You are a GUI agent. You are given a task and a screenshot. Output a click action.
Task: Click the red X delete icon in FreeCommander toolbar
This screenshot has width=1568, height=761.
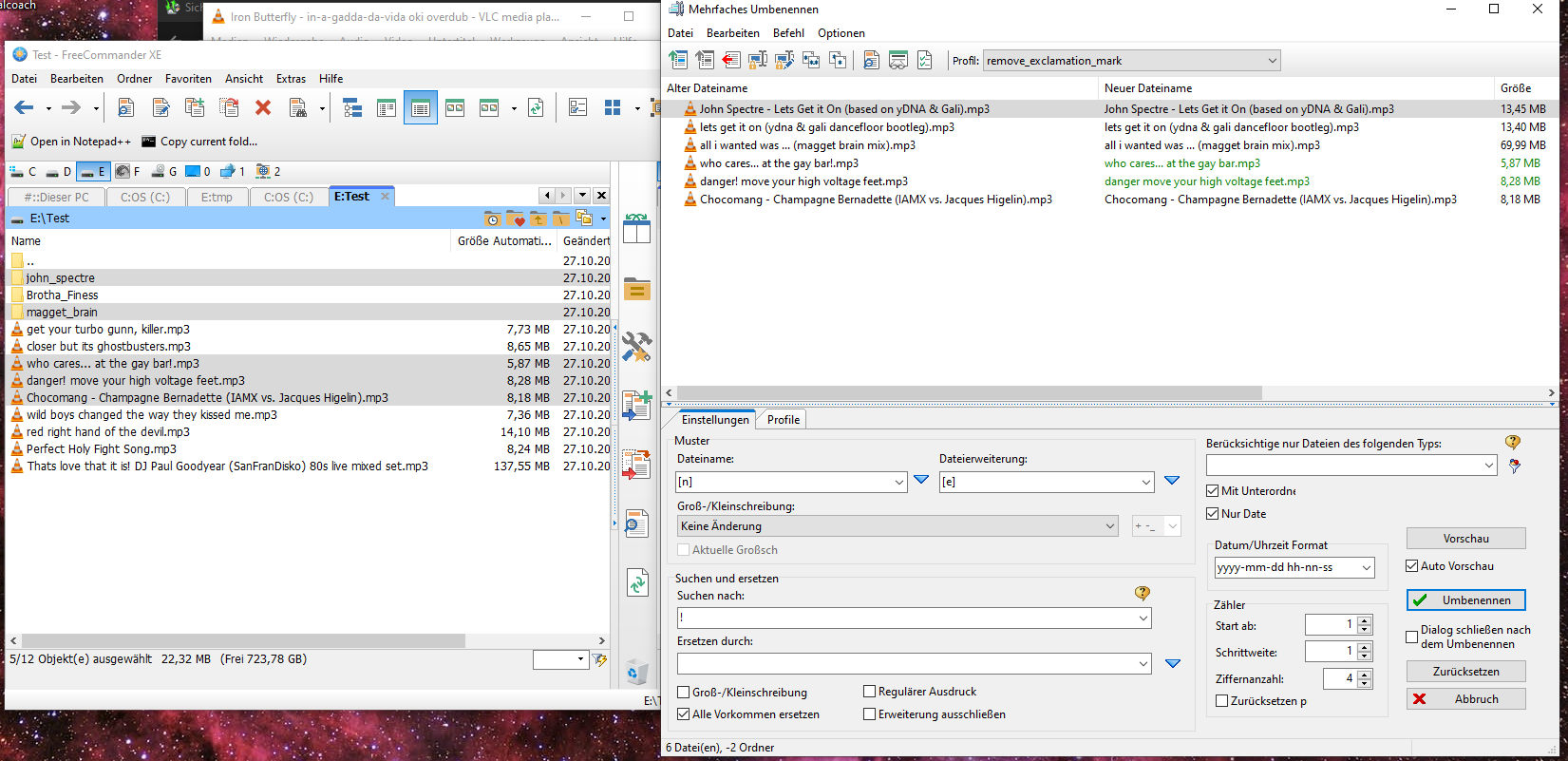263,107
